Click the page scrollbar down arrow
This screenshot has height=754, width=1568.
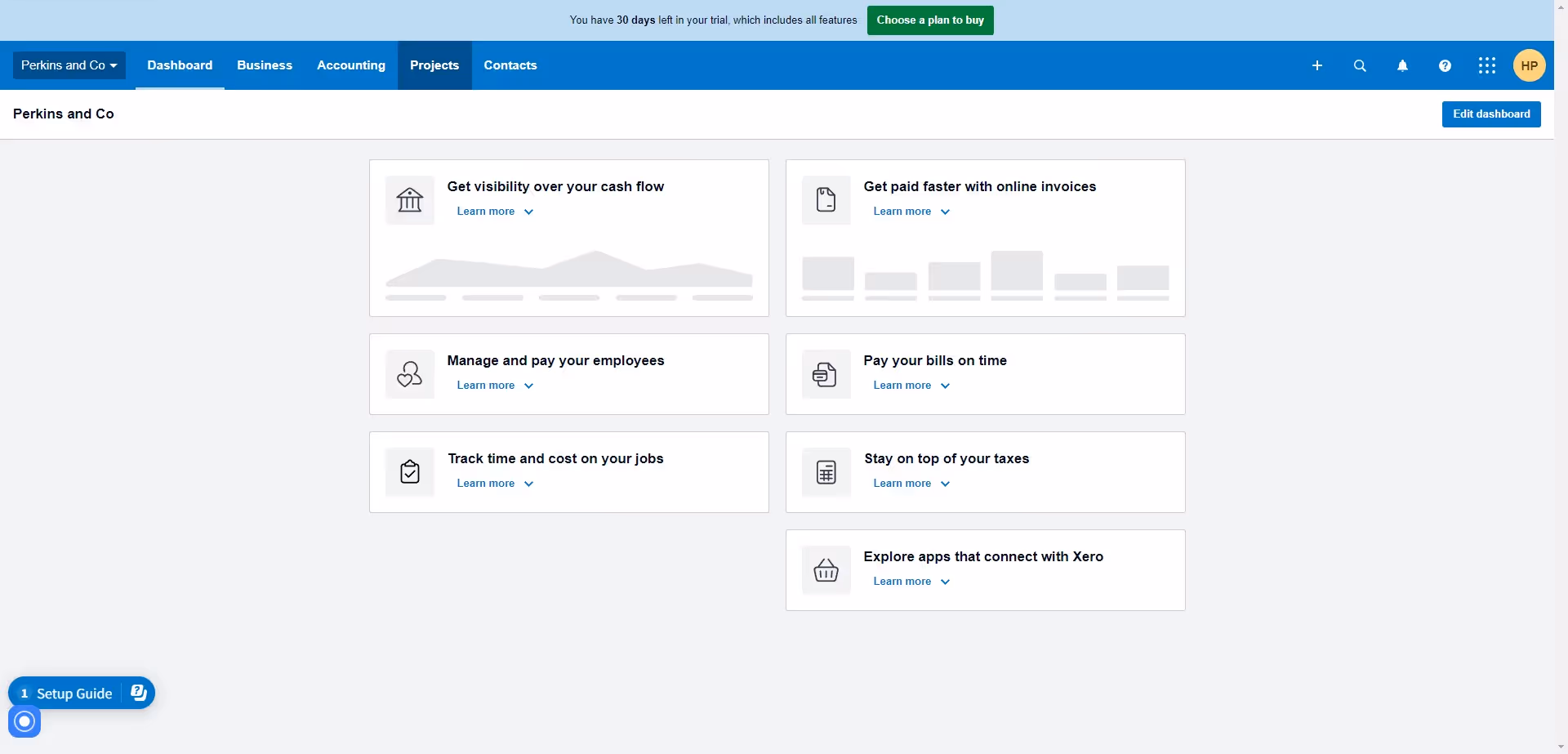point(1561,747)
